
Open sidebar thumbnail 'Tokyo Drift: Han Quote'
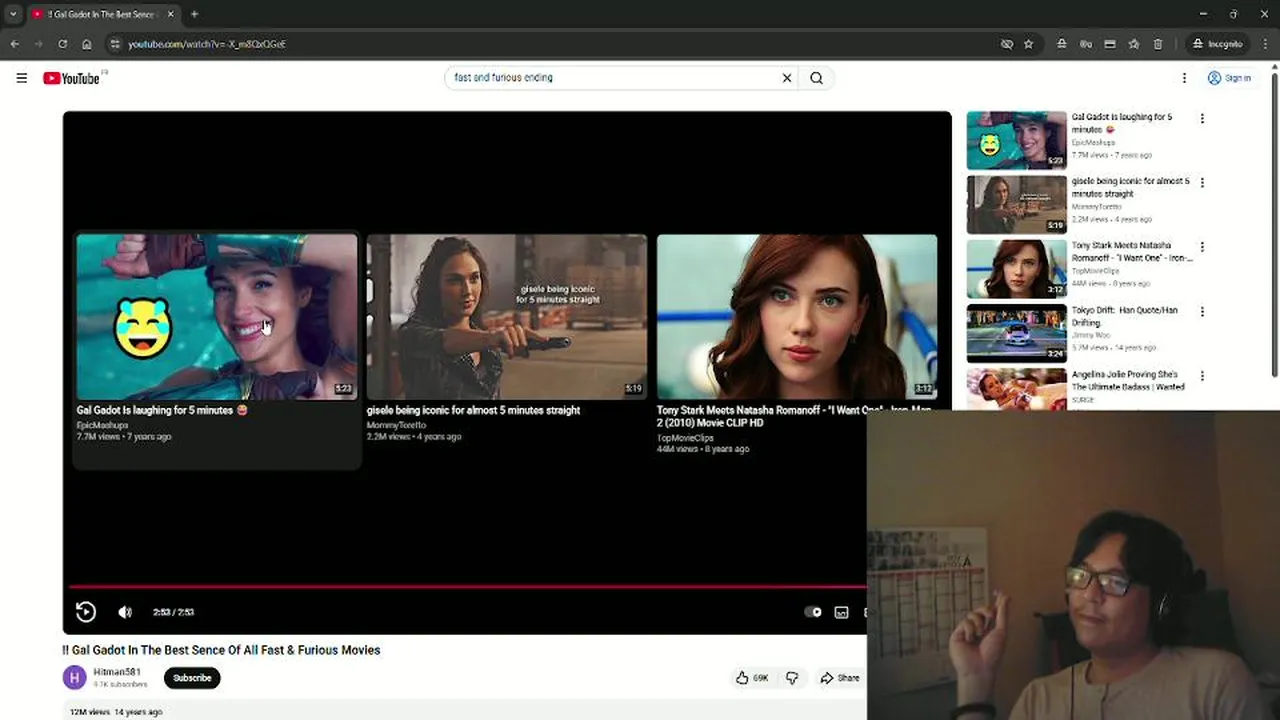pos(1016,334)
